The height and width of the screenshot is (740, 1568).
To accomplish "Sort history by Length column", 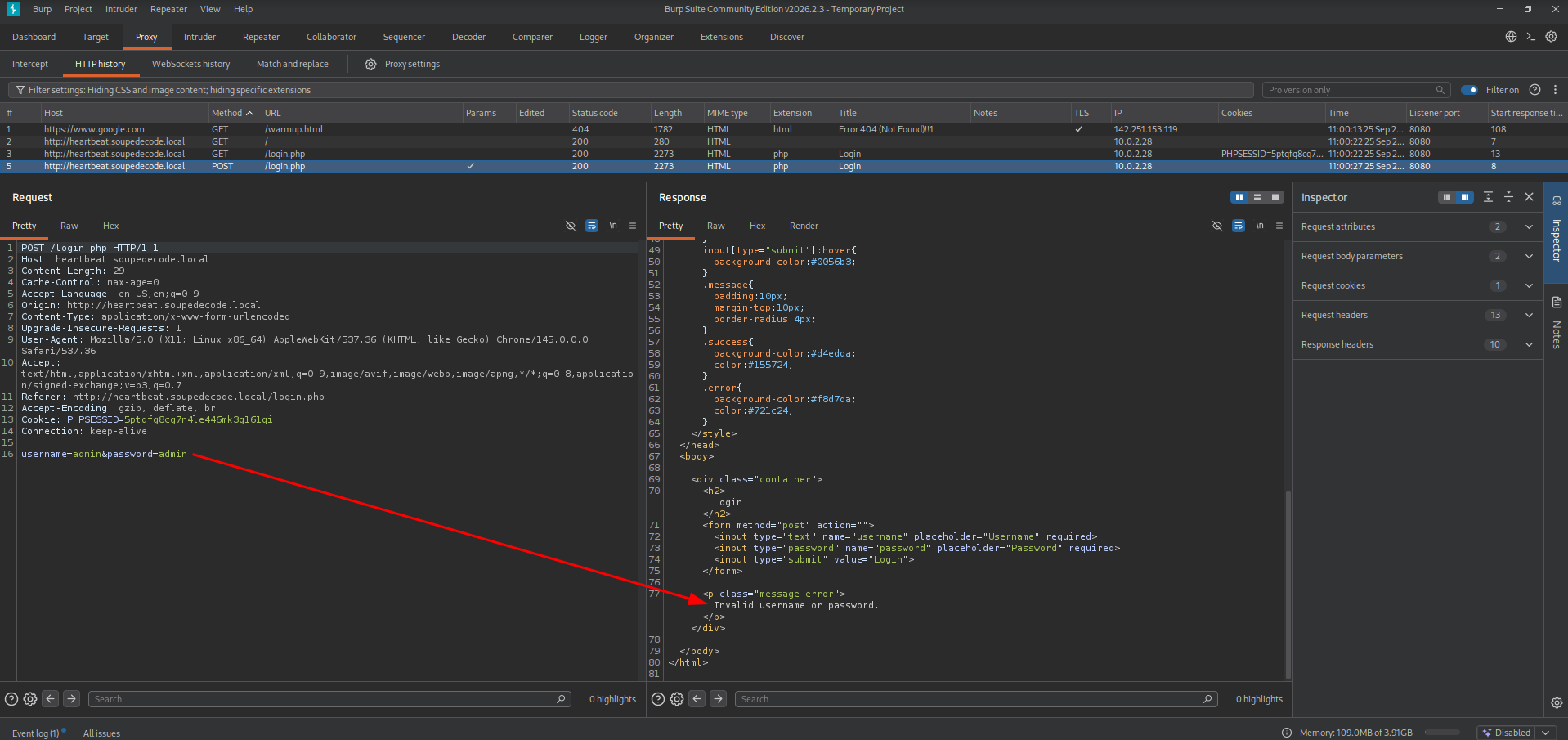I will [x=676, y=113].
